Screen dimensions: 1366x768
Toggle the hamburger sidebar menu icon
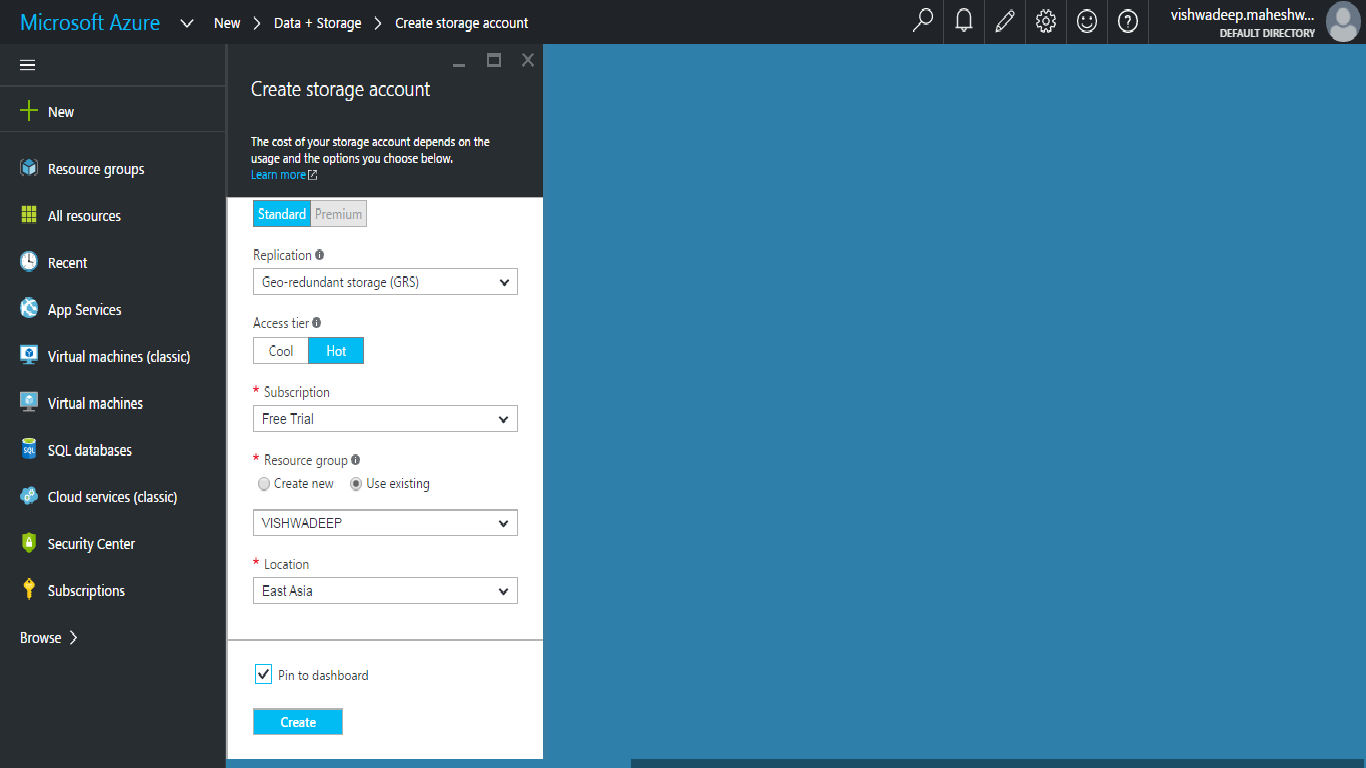point(28,65)
